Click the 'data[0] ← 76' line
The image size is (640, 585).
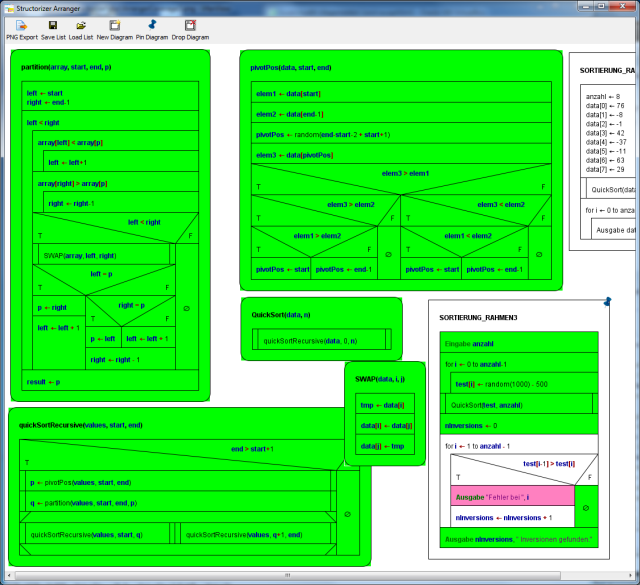(x=605, y=106)
